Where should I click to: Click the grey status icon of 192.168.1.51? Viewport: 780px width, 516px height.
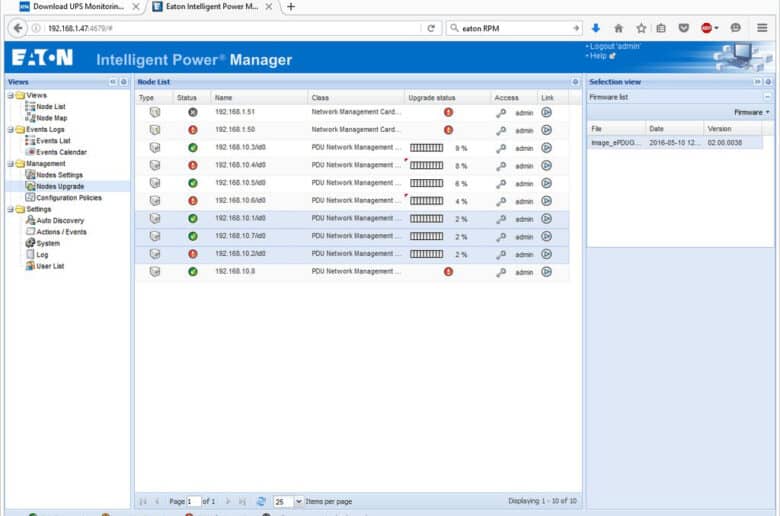pos(193,112)
